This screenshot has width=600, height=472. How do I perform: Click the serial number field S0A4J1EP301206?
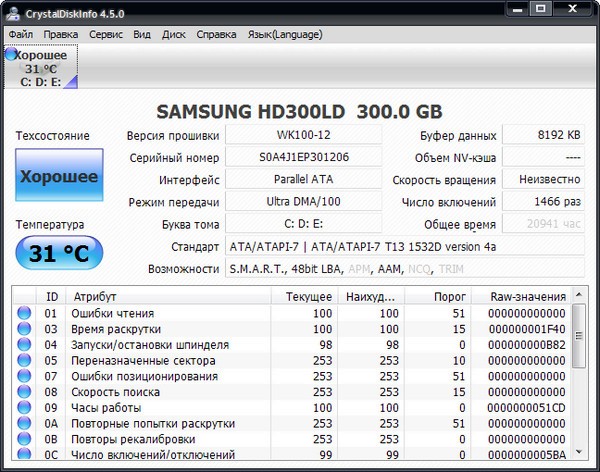pos(303,157)
